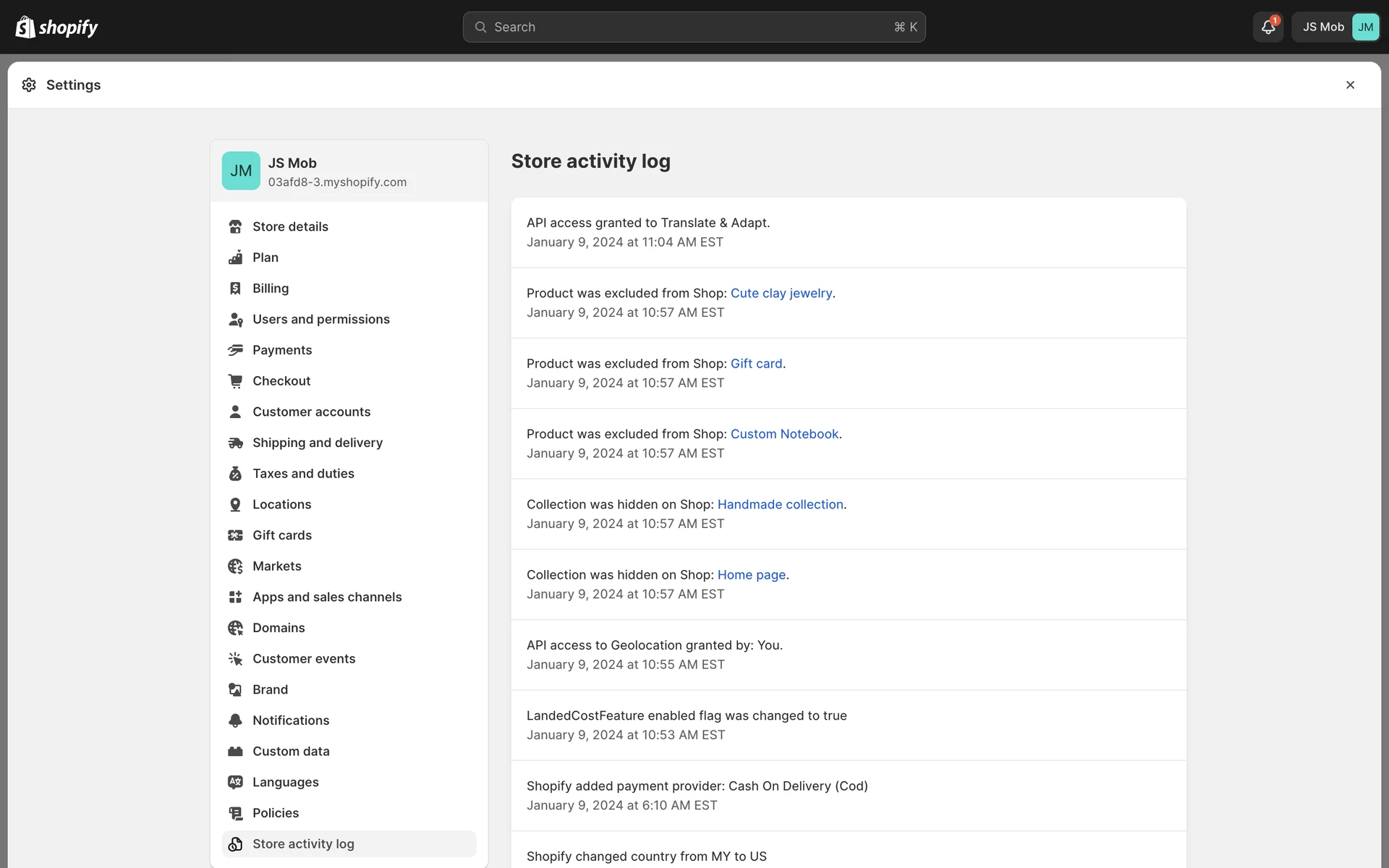Click the Languages translate icon

(235, 782)
